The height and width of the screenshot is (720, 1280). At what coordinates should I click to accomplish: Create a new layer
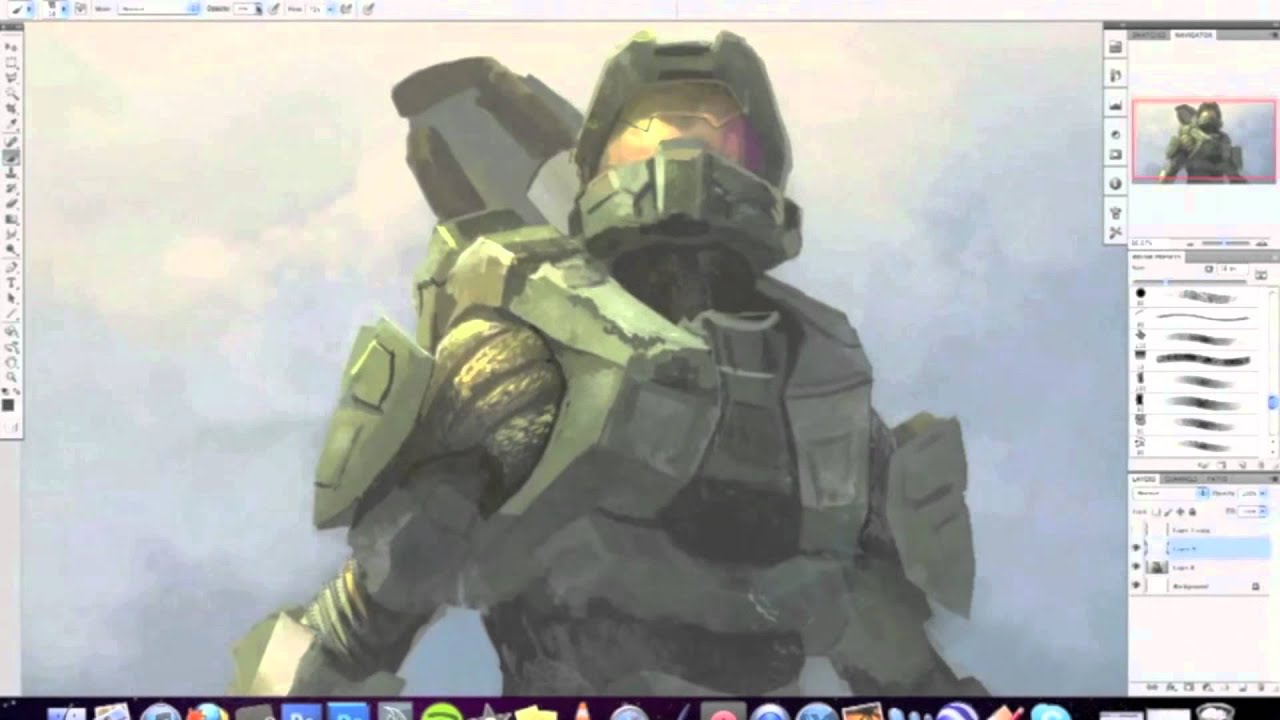[x=1242, y=688]
